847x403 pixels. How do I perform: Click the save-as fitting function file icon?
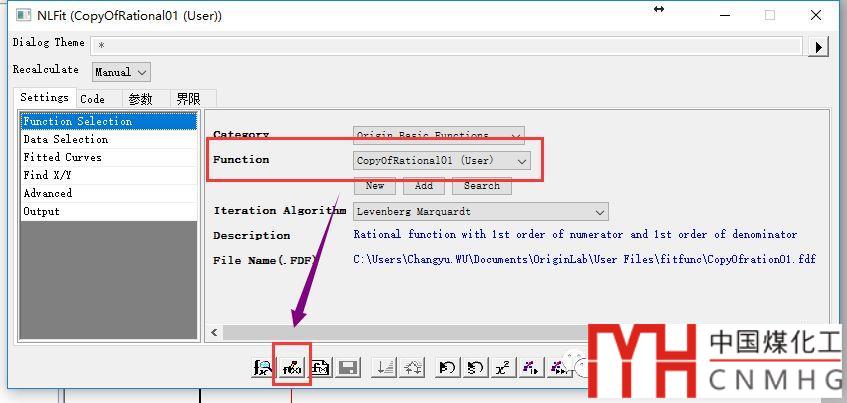point(321,368)
